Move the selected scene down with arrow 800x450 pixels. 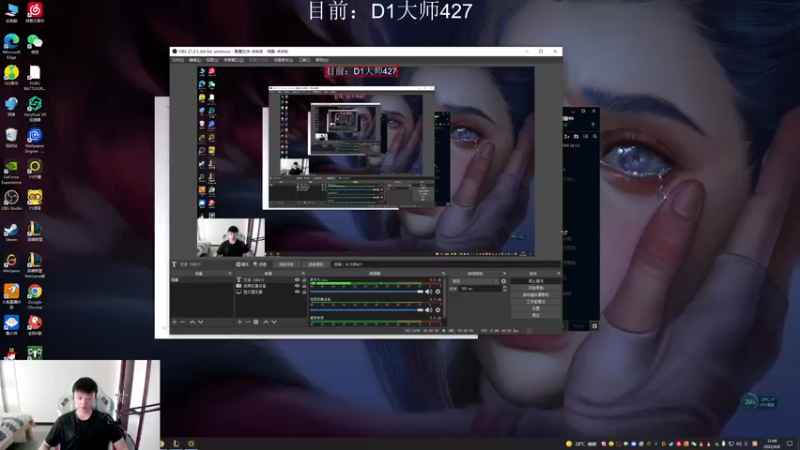[201, 322]
